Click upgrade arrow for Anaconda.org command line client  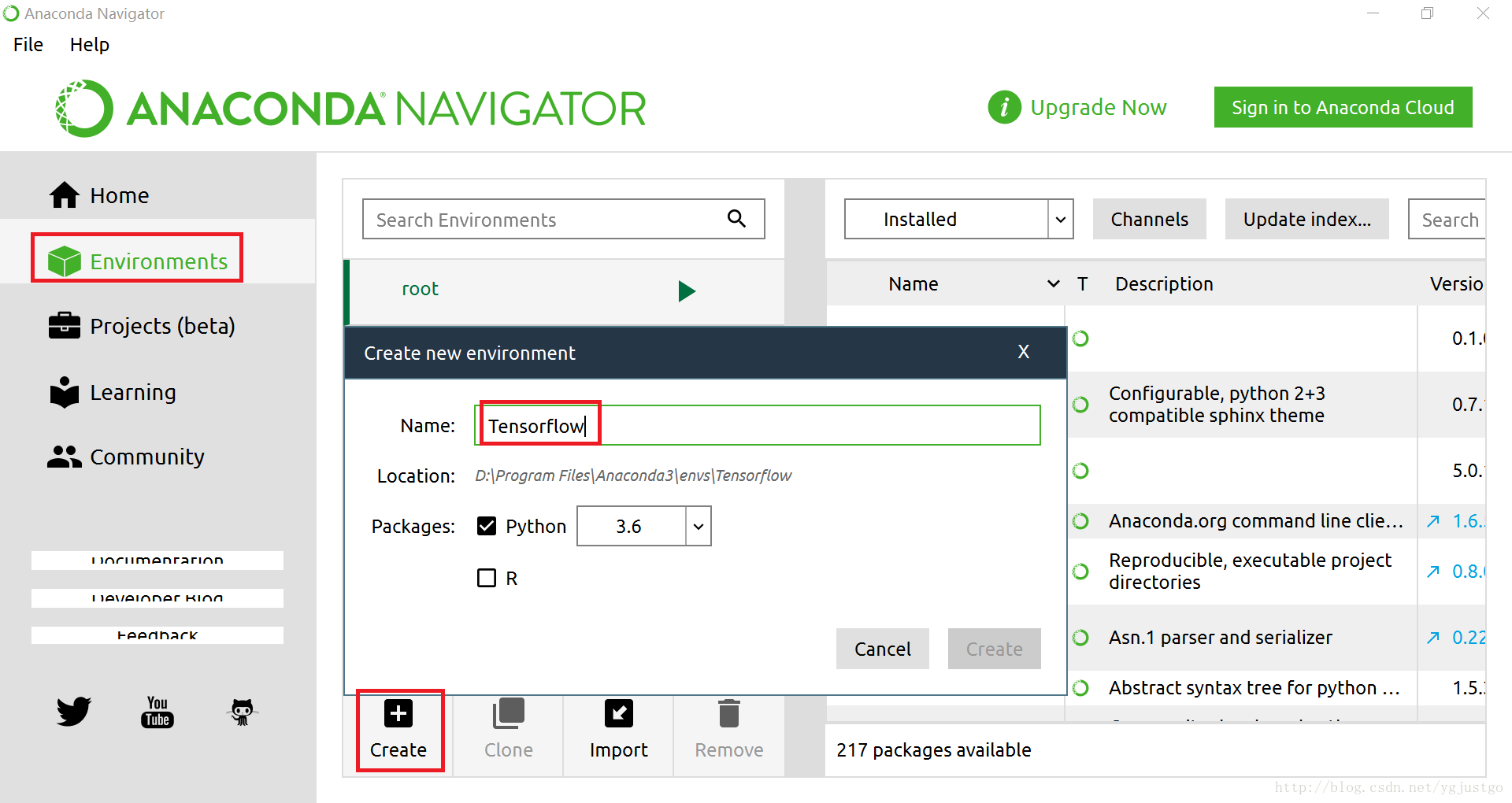(x=1433, y=521)
